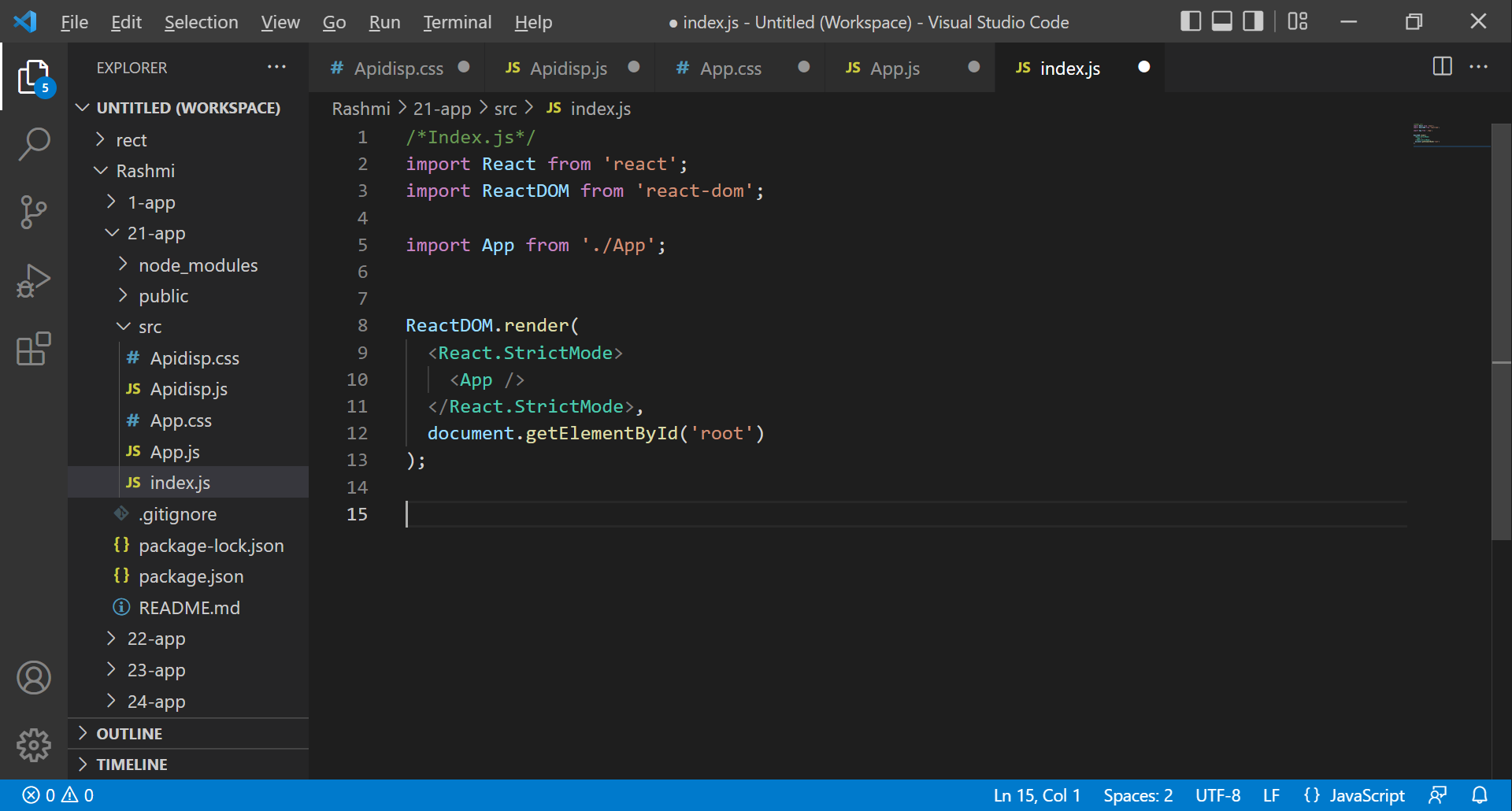Screen dimensions: 1512x811
Task: Click the feedback icon in status bar
Action: point(1438,795)
